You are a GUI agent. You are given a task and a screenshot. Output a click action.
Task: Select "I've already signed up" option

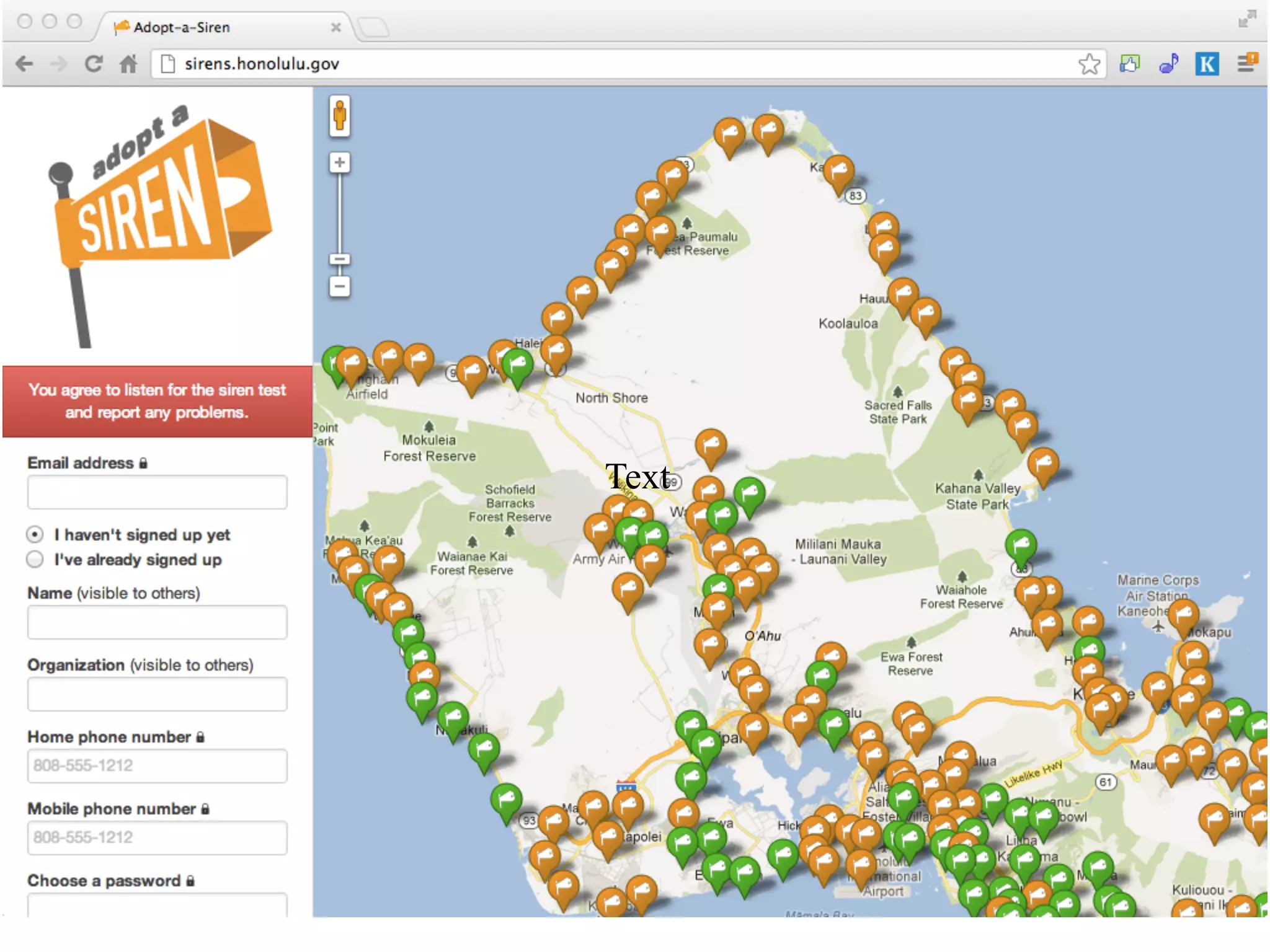35,560
